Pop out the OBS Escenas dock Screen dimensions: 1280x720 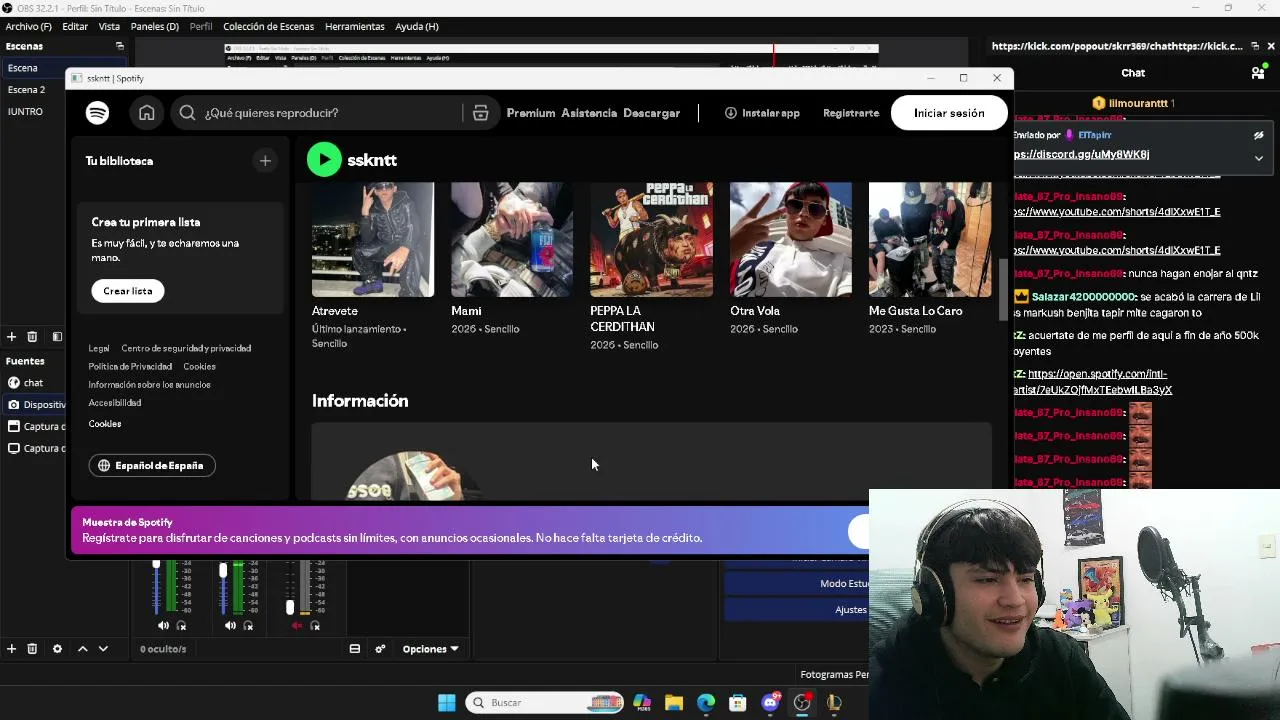point(120,46)
